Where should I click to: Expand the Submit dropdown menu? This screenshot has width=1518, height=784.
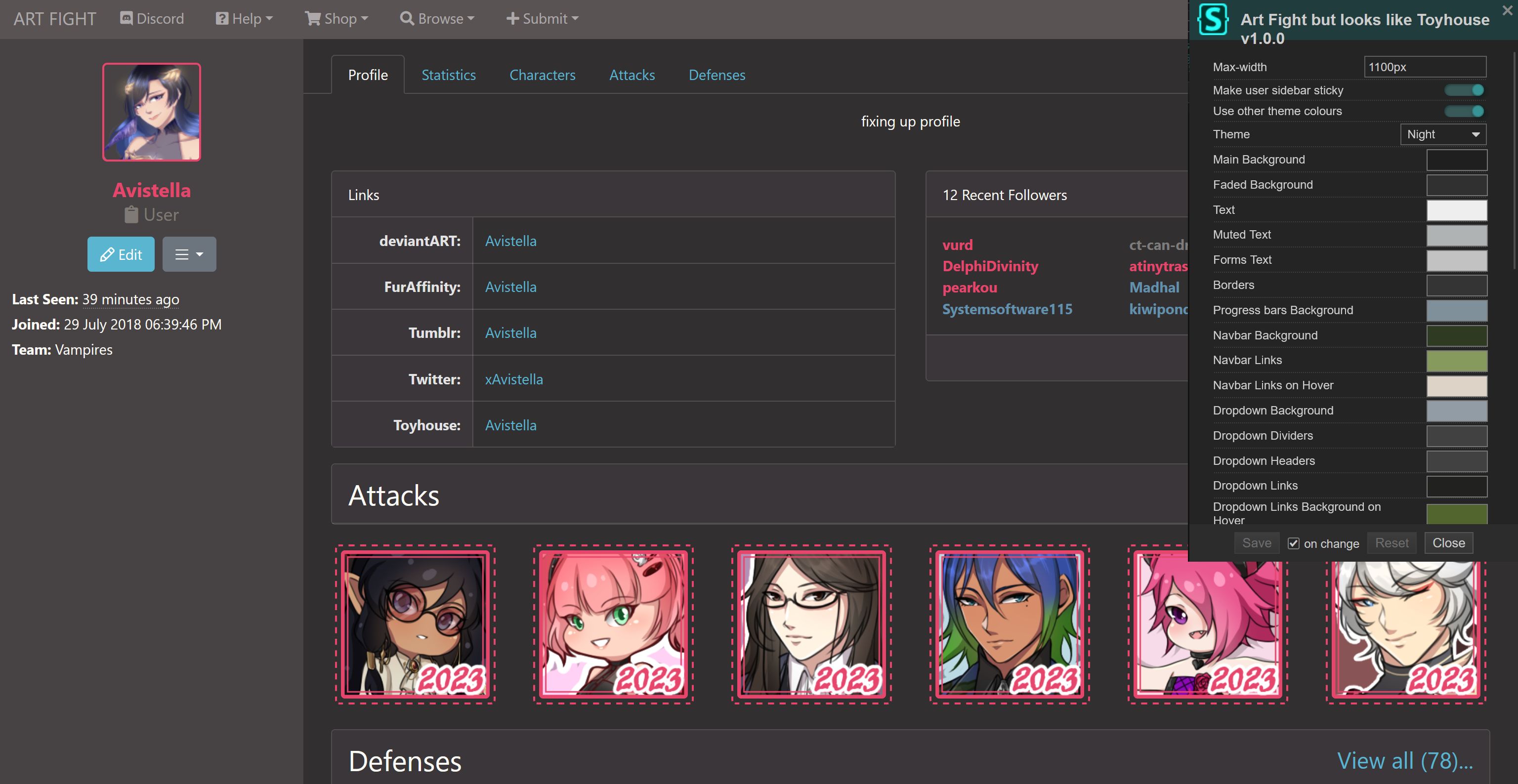click(542, 18)
